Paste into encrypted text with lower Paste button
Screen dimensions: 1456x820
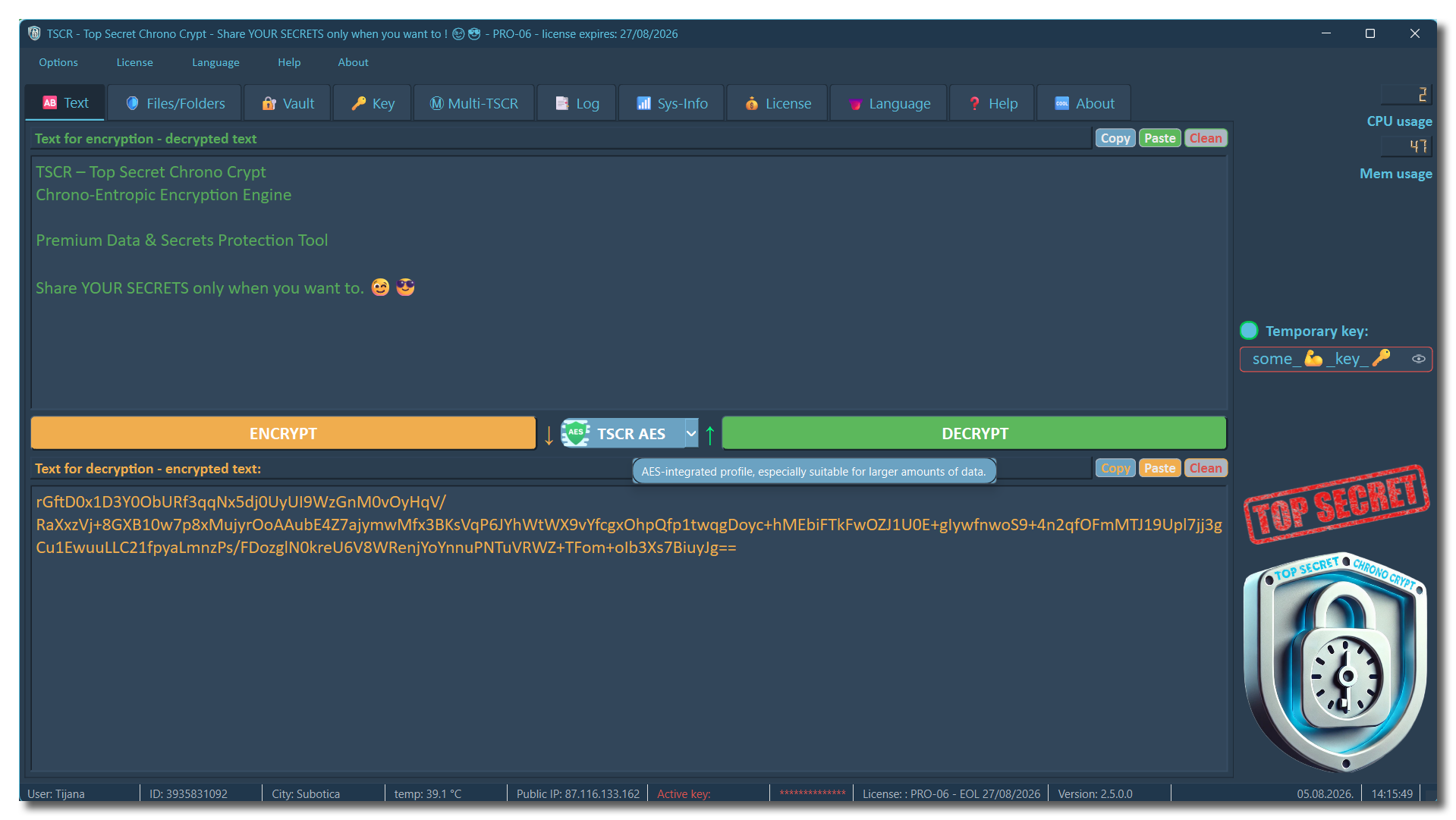click(1159, 468)
